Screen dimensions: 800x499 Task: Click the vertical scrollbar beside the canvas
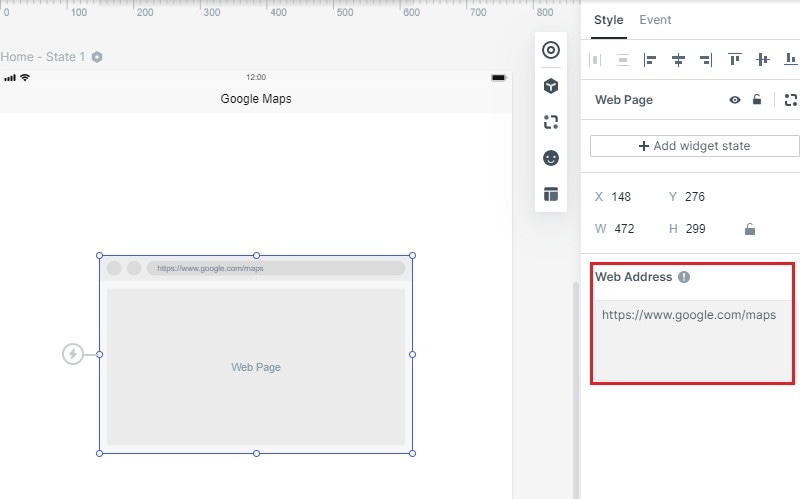(576, 390)
